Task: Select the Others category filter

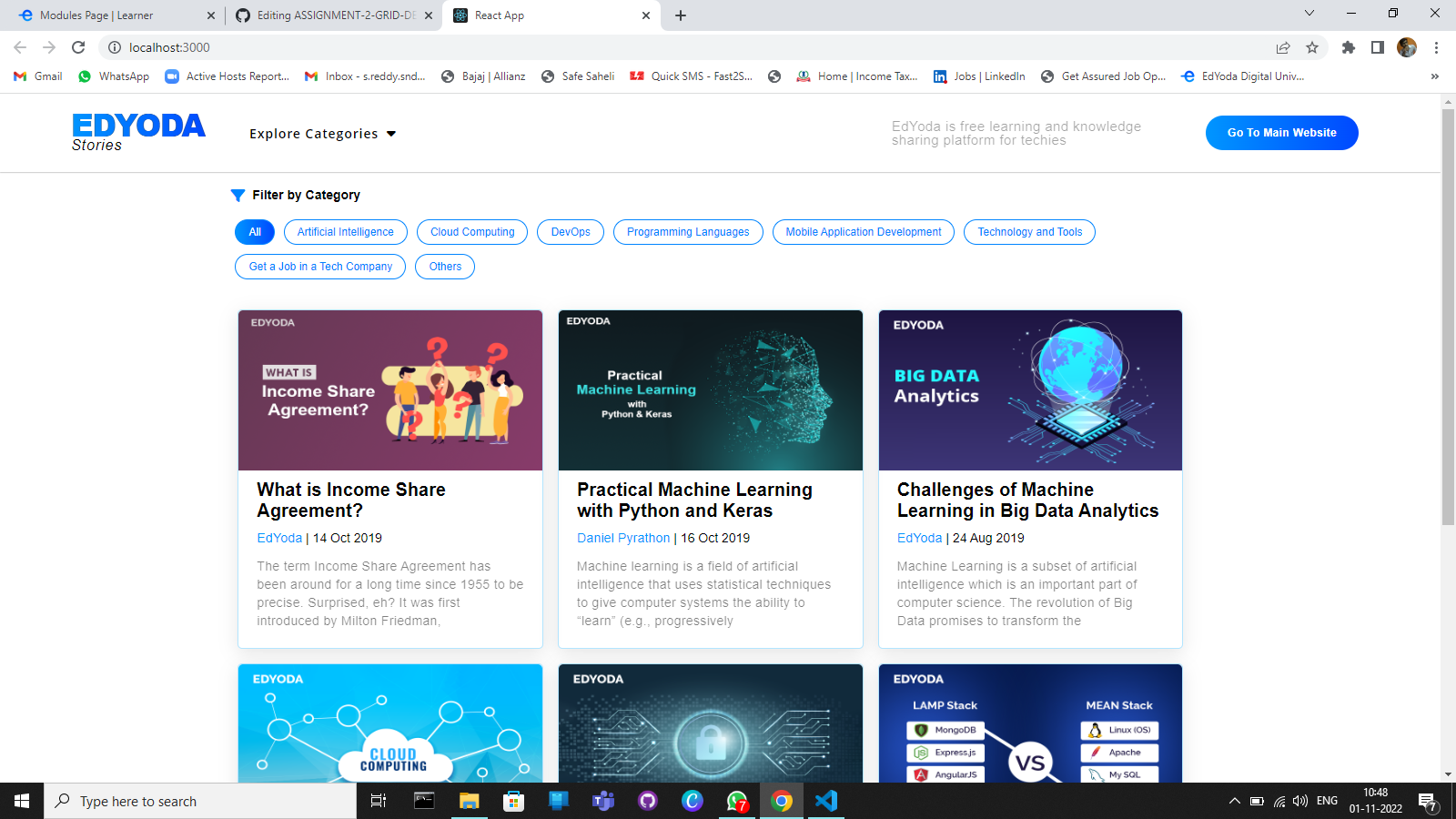Action: pos(445,267)
